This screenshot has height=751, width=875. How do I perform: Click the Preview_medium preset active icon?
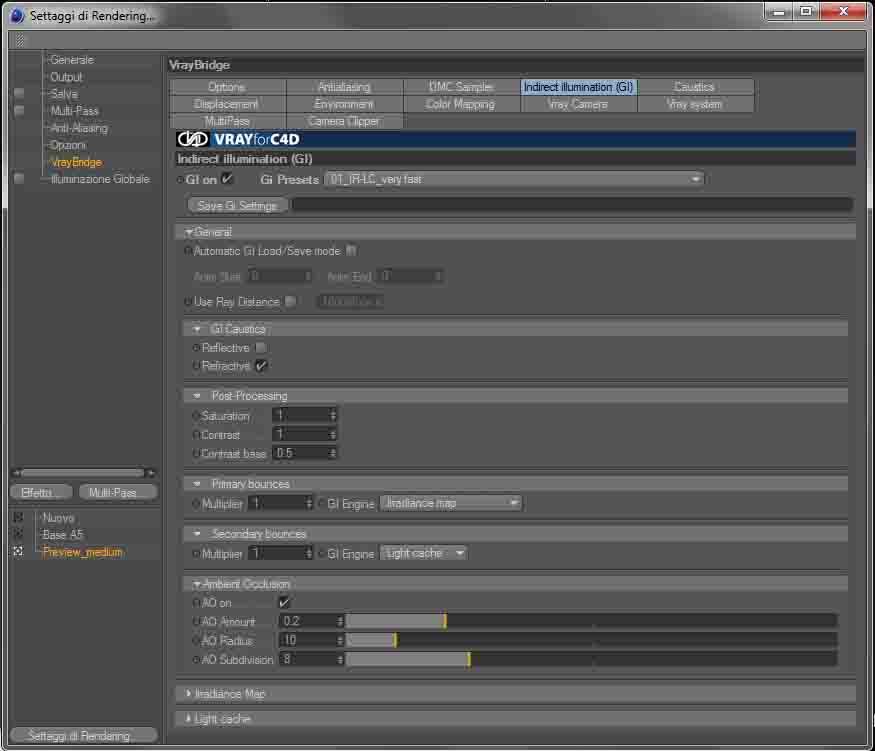pyautogui.click(x=18, y=551)
